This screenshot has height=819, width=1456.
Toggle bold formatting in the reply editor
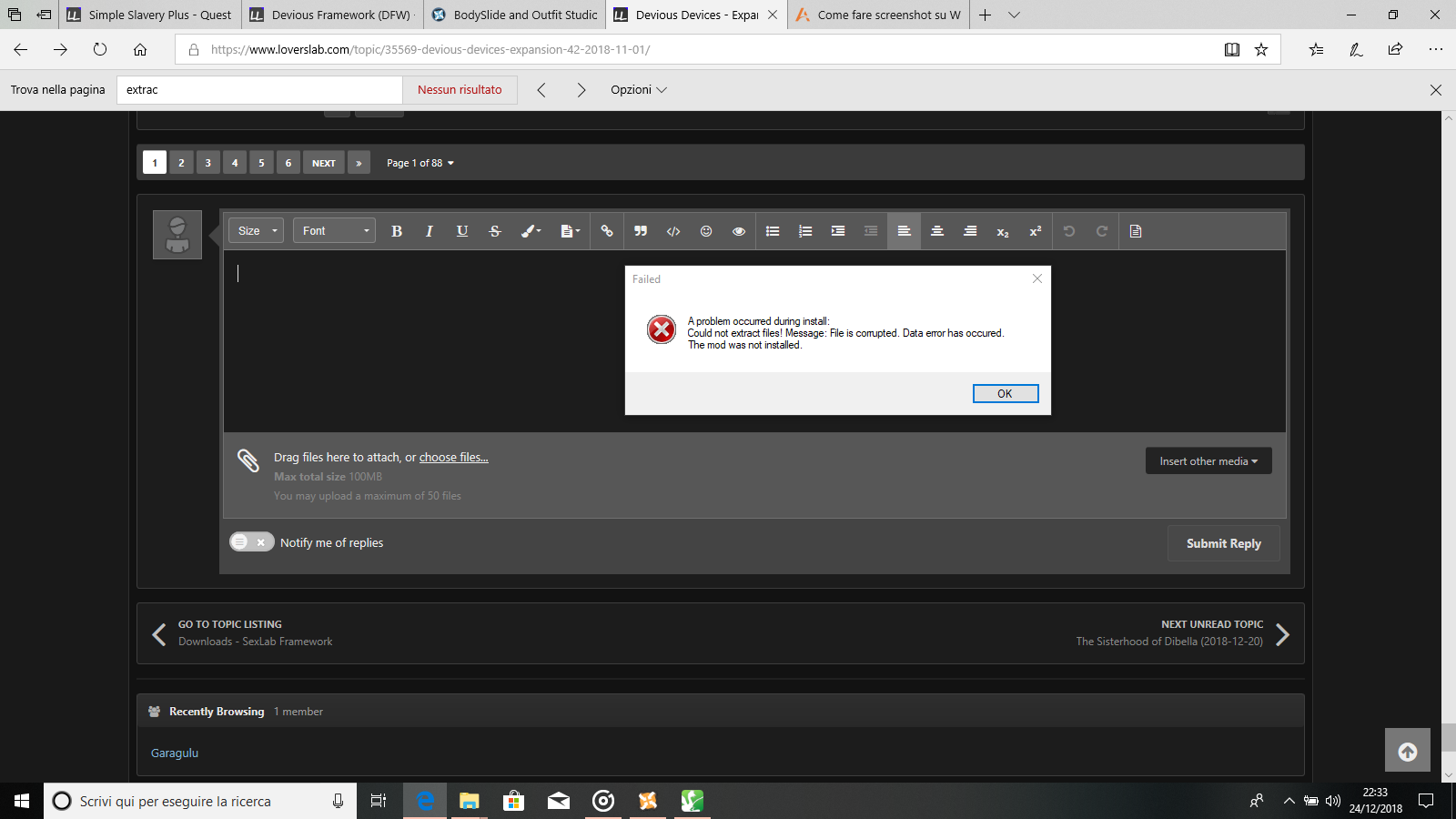click(397, 231)
